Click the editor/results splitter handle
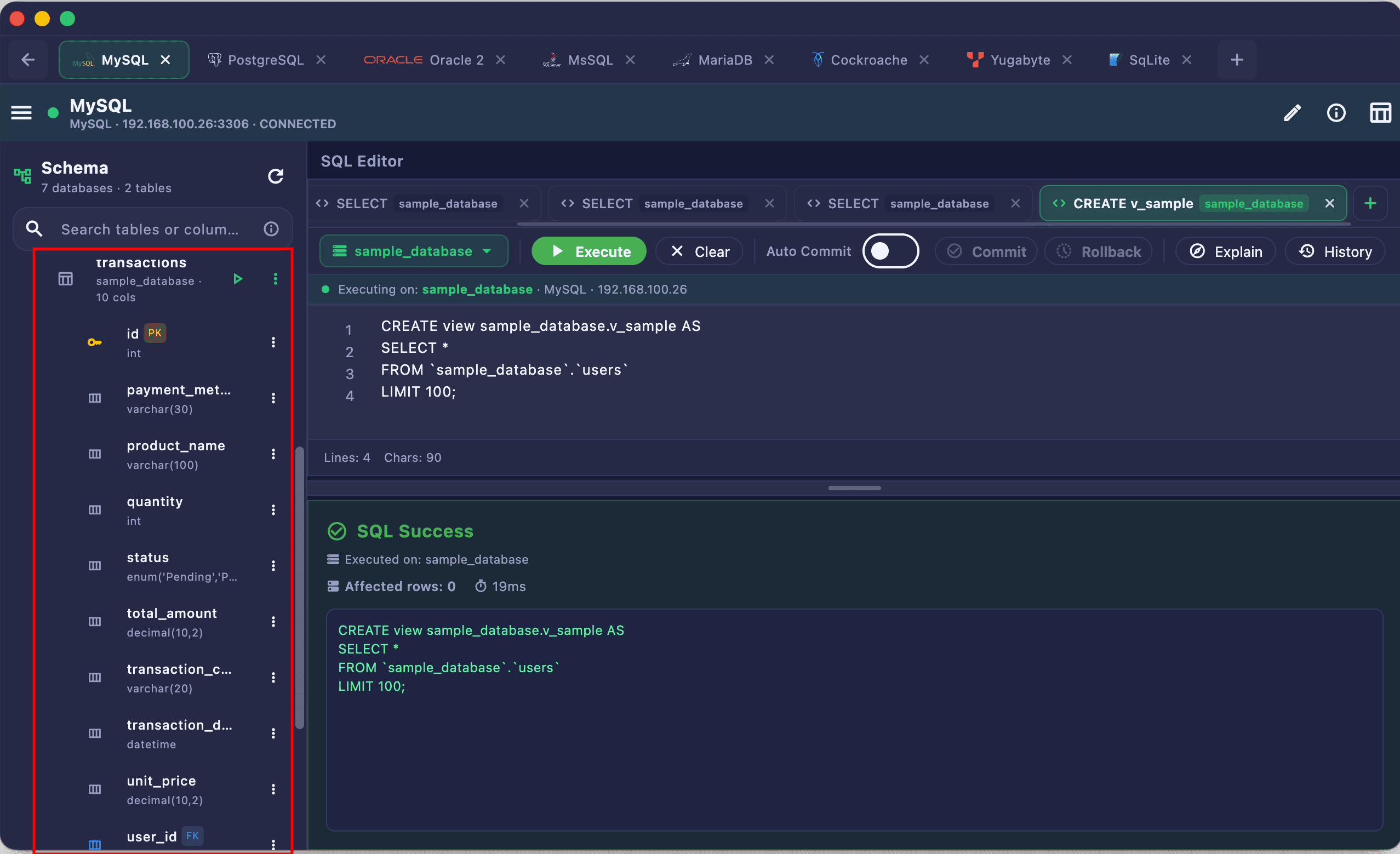This screenshot has width=1400, height=854. point(855,488)
